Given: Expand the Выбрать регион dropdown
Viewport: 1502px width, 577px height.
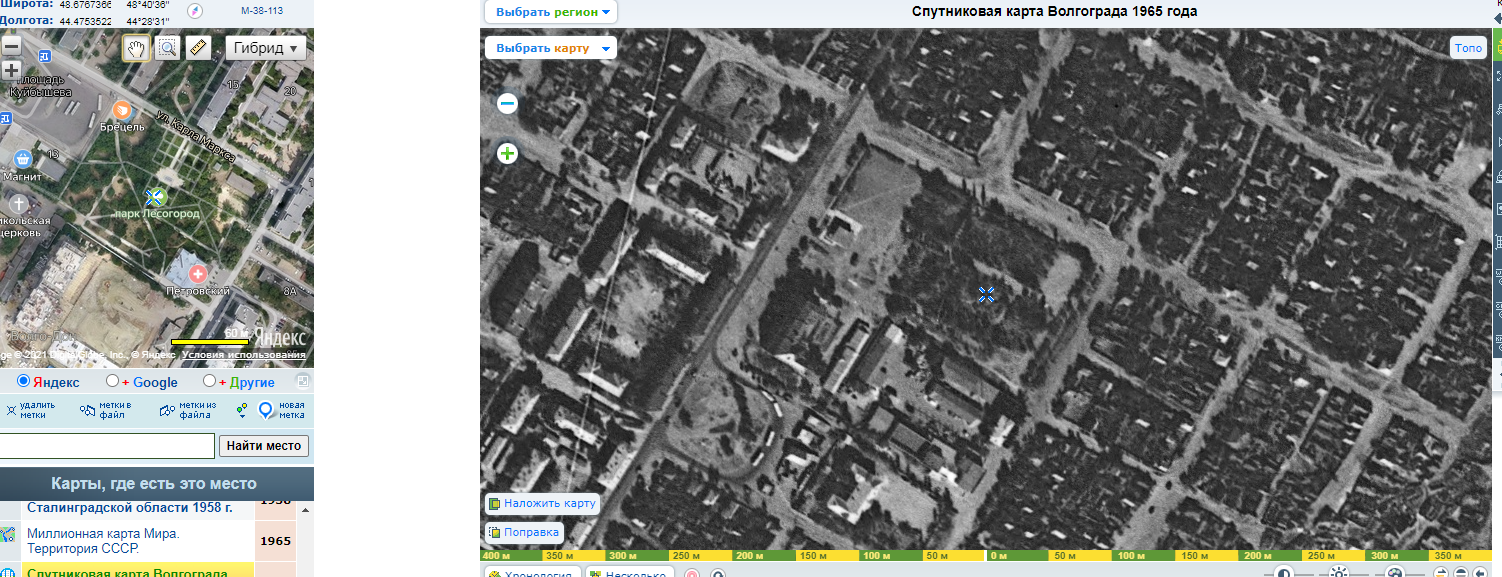Looking at the screenshot, I should [551, 12].
